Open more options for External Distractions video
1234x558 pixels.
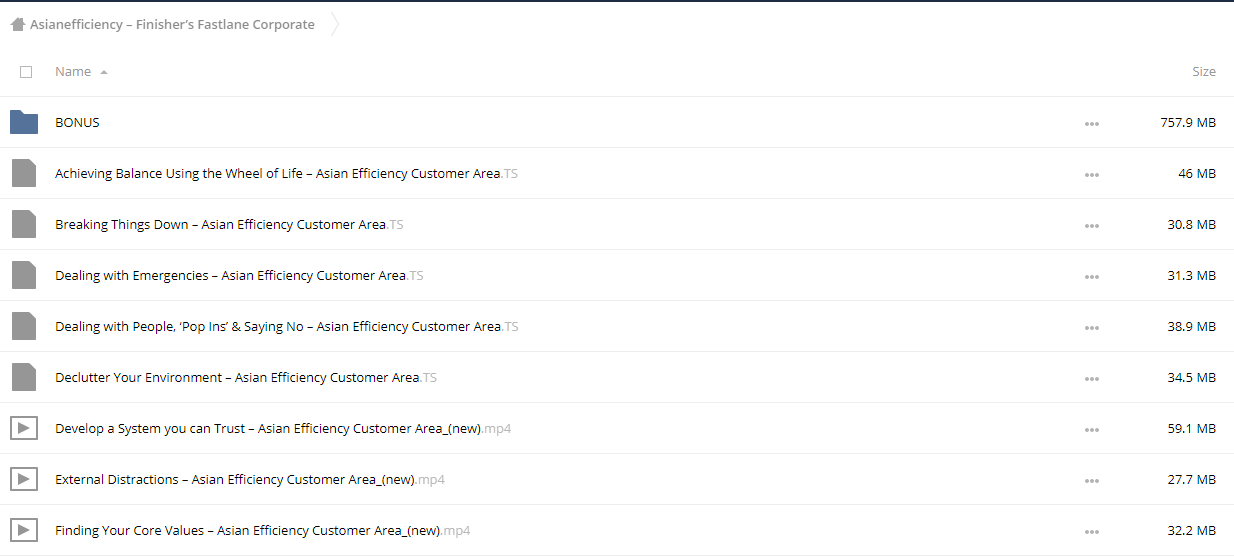(1092, 480)
